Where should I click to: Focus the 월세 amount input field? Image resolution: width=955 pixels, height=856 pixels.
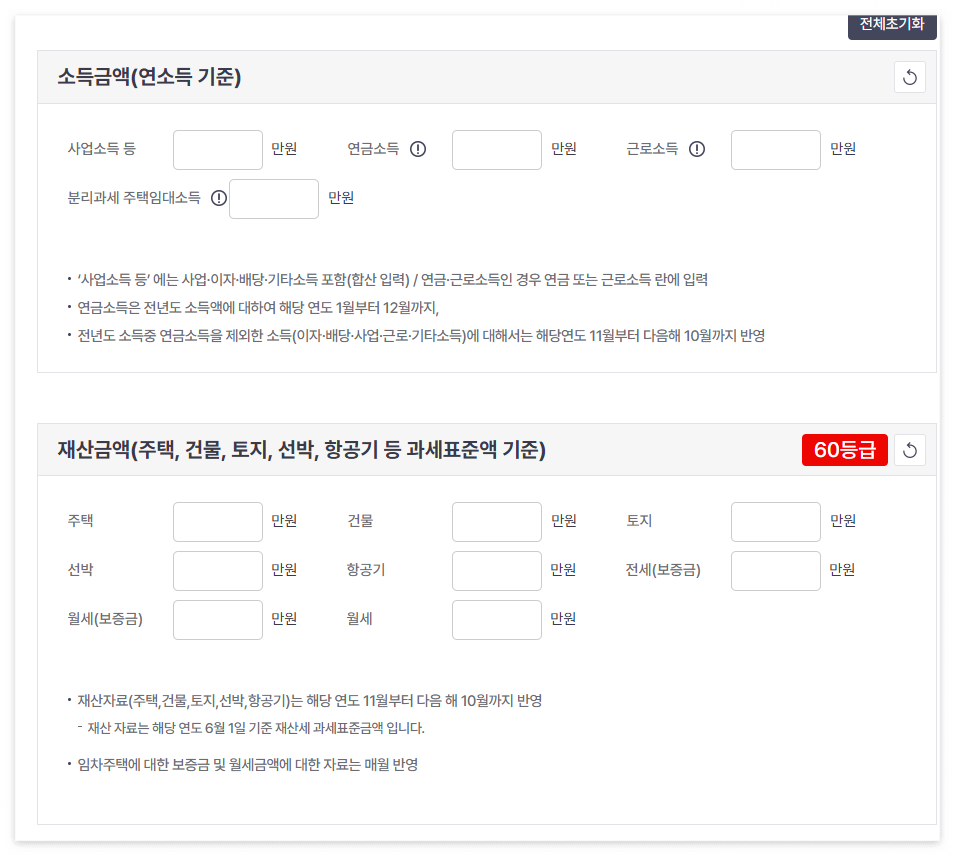point(497,620)
